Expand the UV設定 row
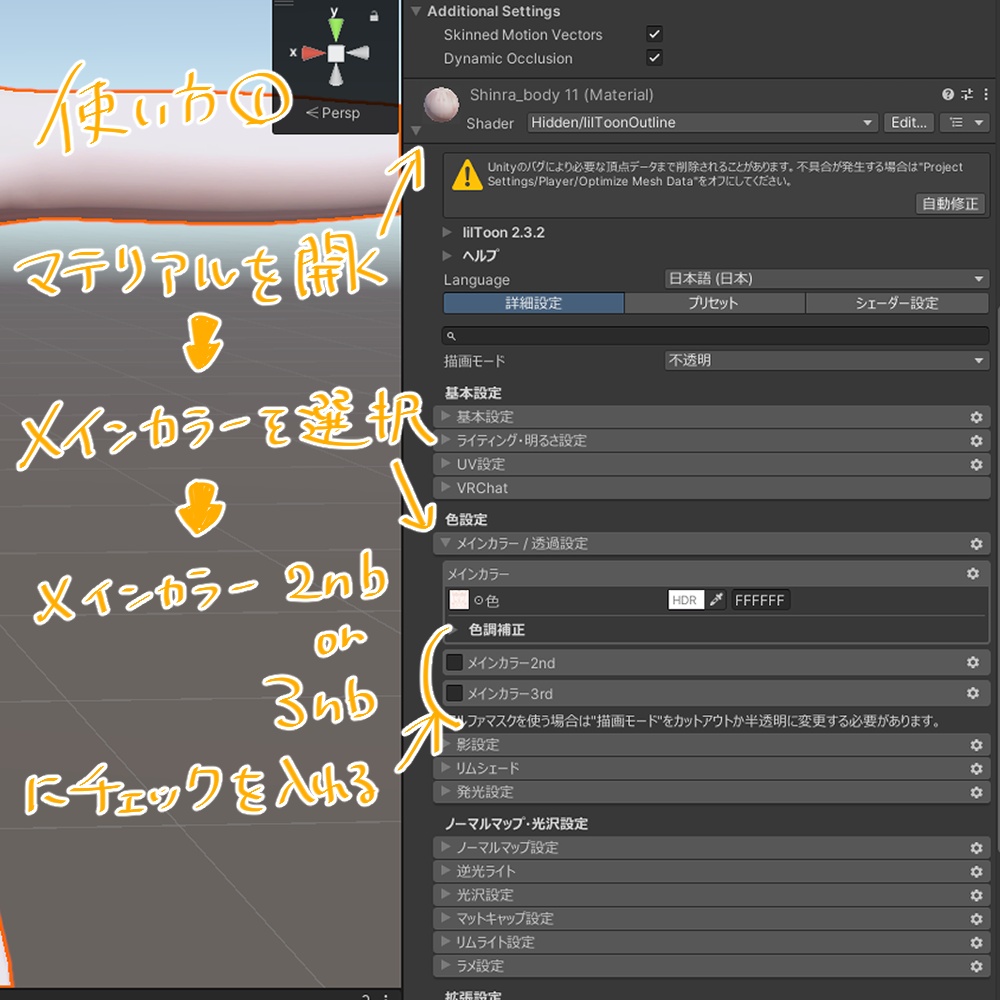This screenshot has height=1000, width=1000. [712, 464]
